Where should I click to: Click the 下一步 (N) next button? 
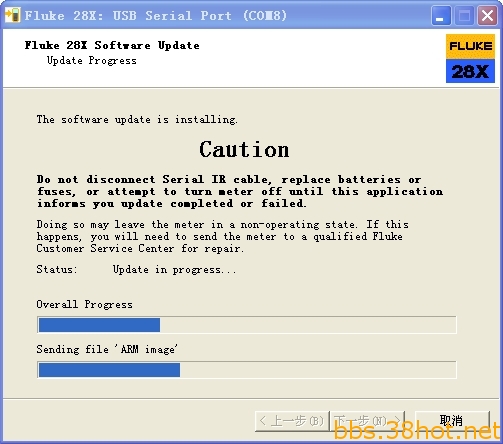[367, 421]
